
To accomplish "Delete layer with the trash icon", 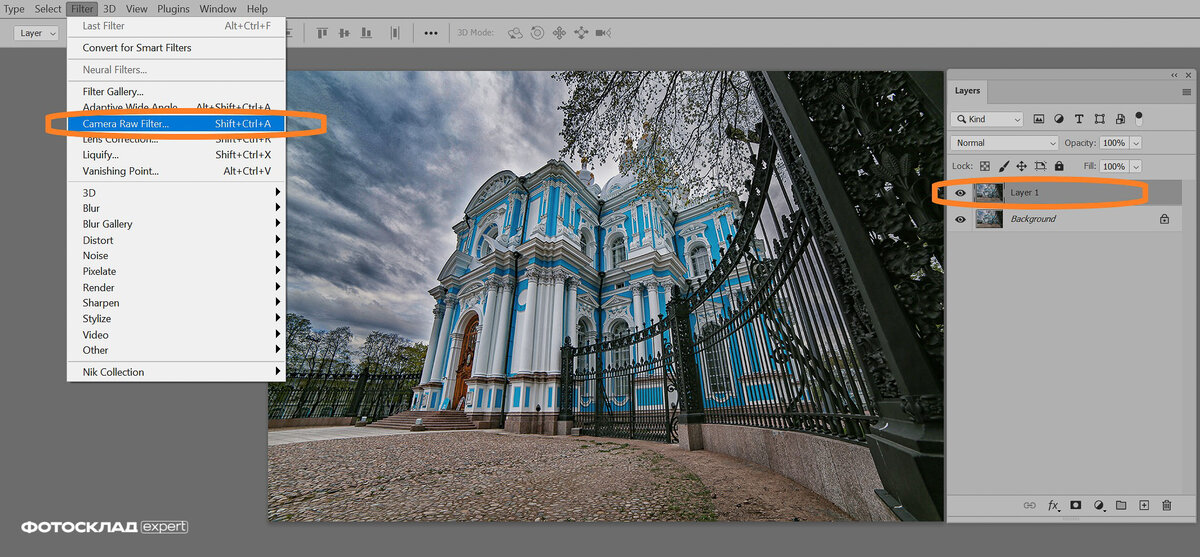I will pos(1167,506).
